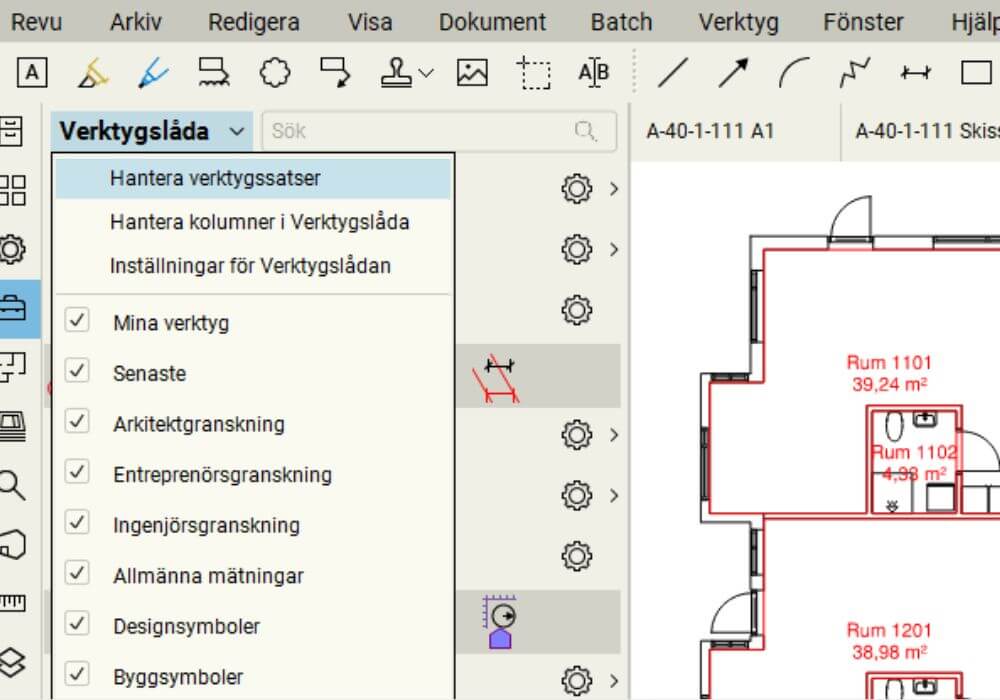
Task: Select the Text Box tool
Action: 33,72
